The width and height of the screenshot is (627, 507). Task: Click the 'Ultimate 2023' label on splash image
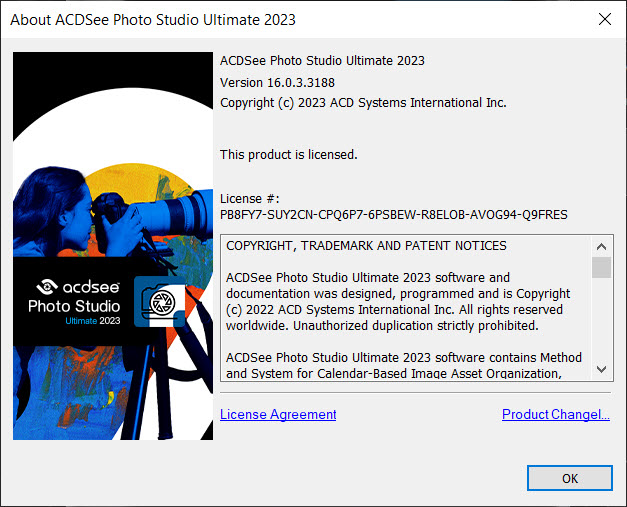93,321
